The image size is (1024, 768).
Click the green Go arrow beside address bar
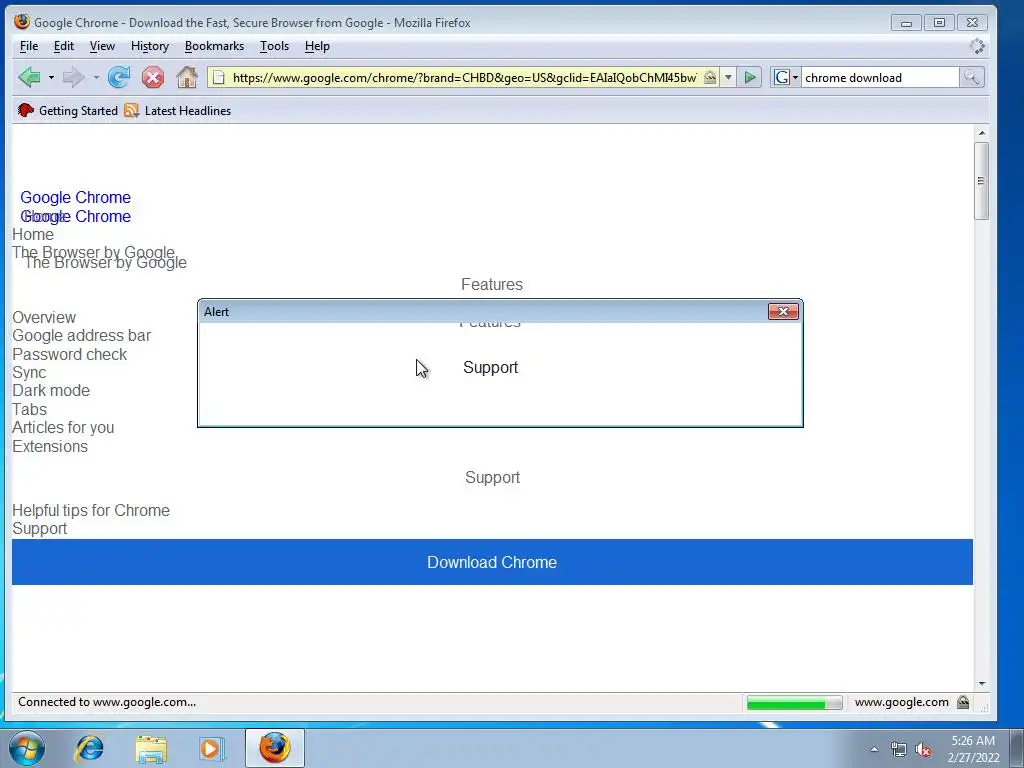tap(750, 77)
